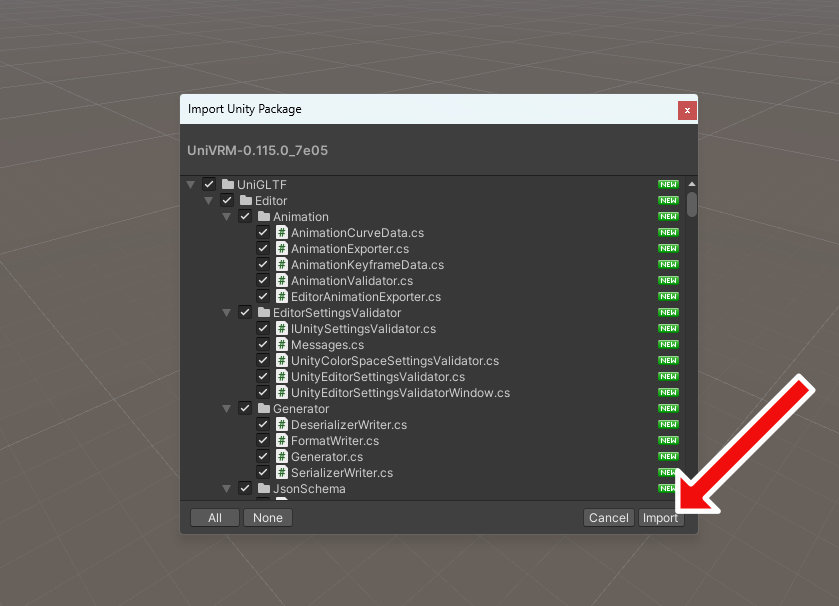Click script icon of AnimationValidator.cs
Image resolution: width=839 pixels, height=606 pixels.
(x=282, y=280)
